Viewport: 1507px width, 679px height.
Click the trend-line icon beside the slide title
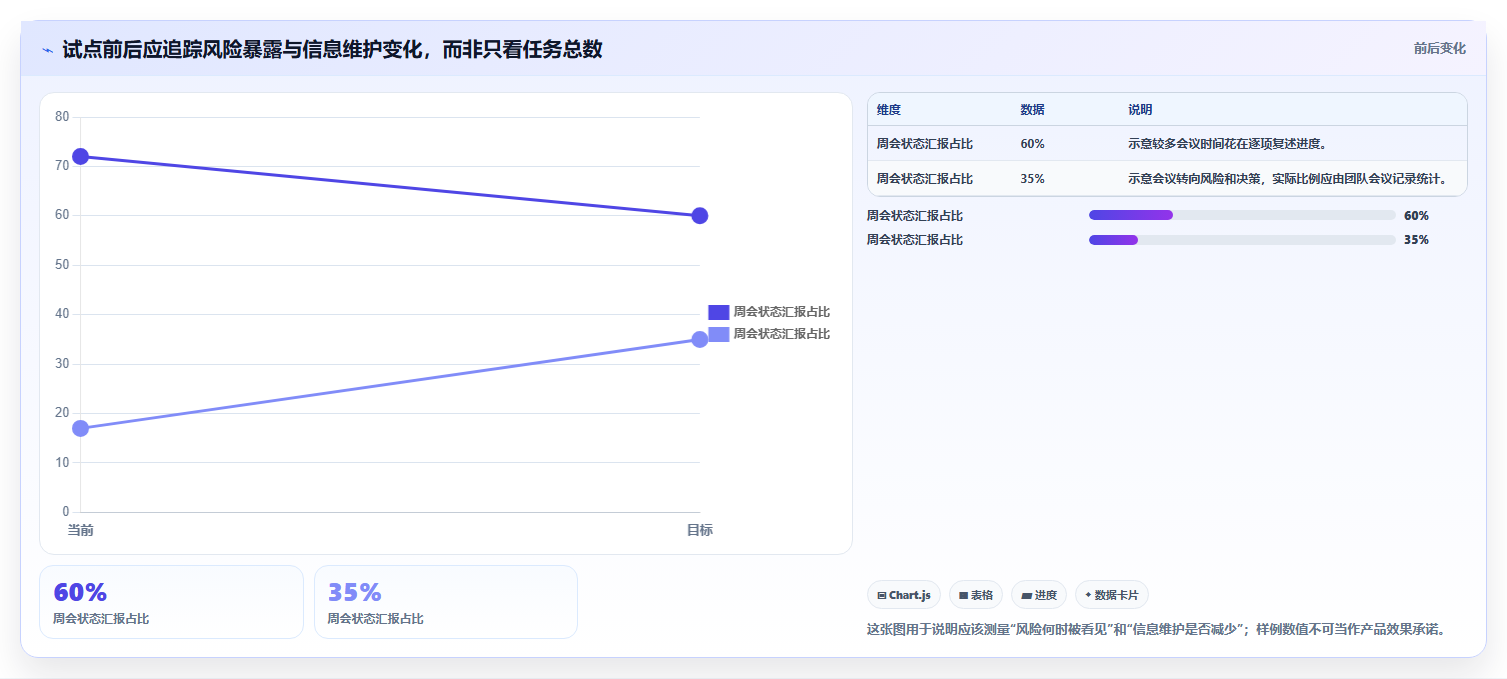click(x=47, y=50)
